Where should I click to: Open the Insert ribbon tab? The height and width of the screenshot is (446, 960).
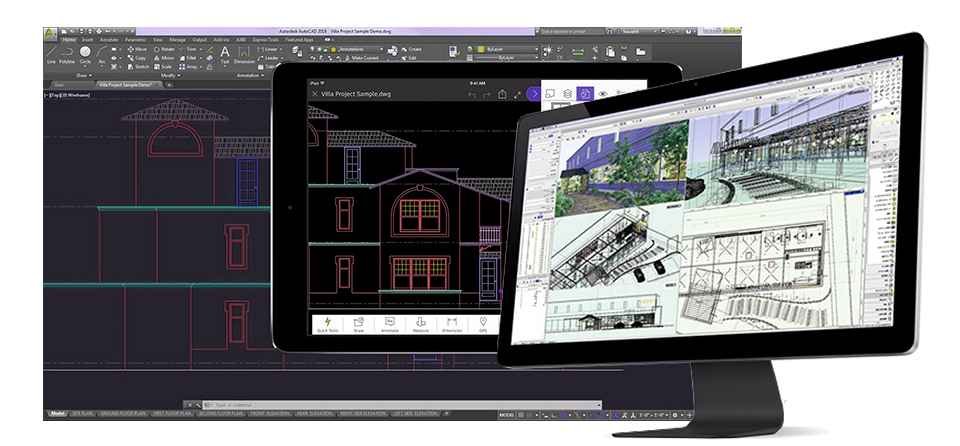(x=88, y=40)
